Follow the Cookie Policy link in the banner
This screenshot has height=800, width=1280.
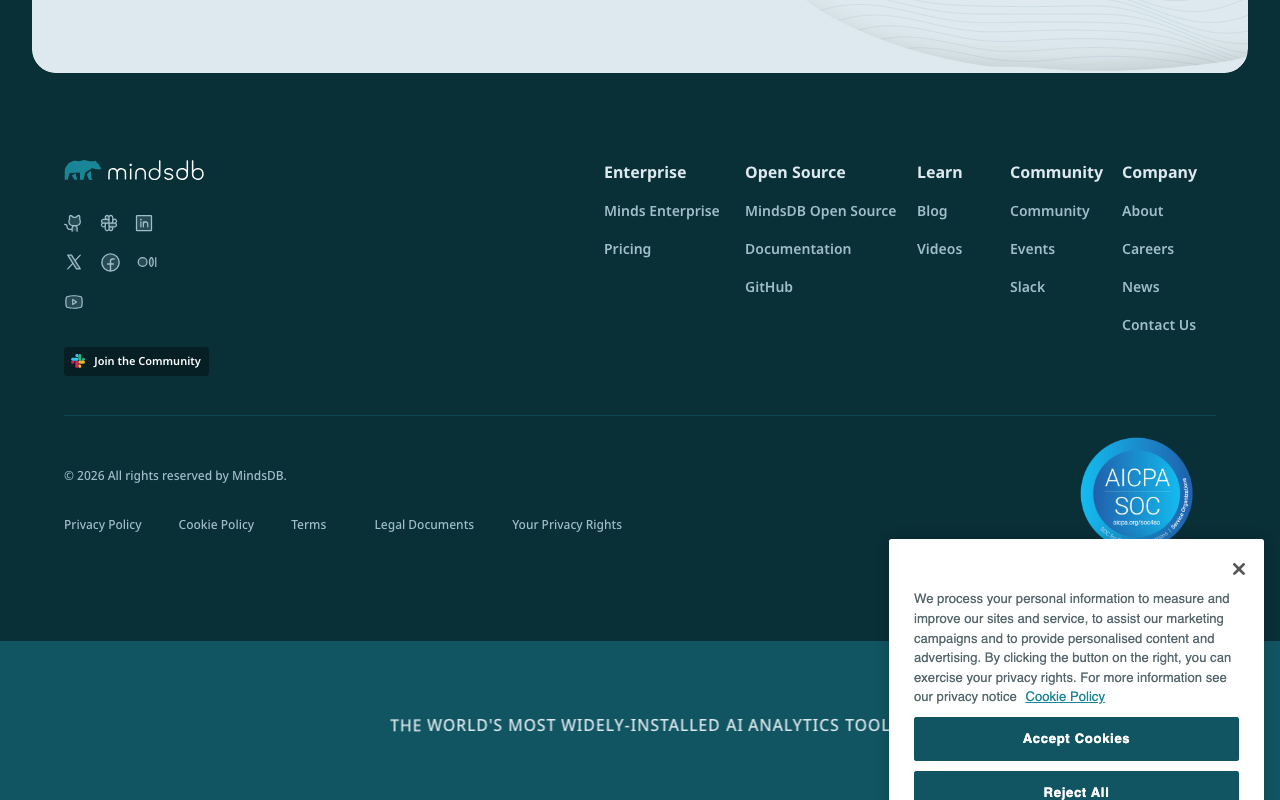1065,697
